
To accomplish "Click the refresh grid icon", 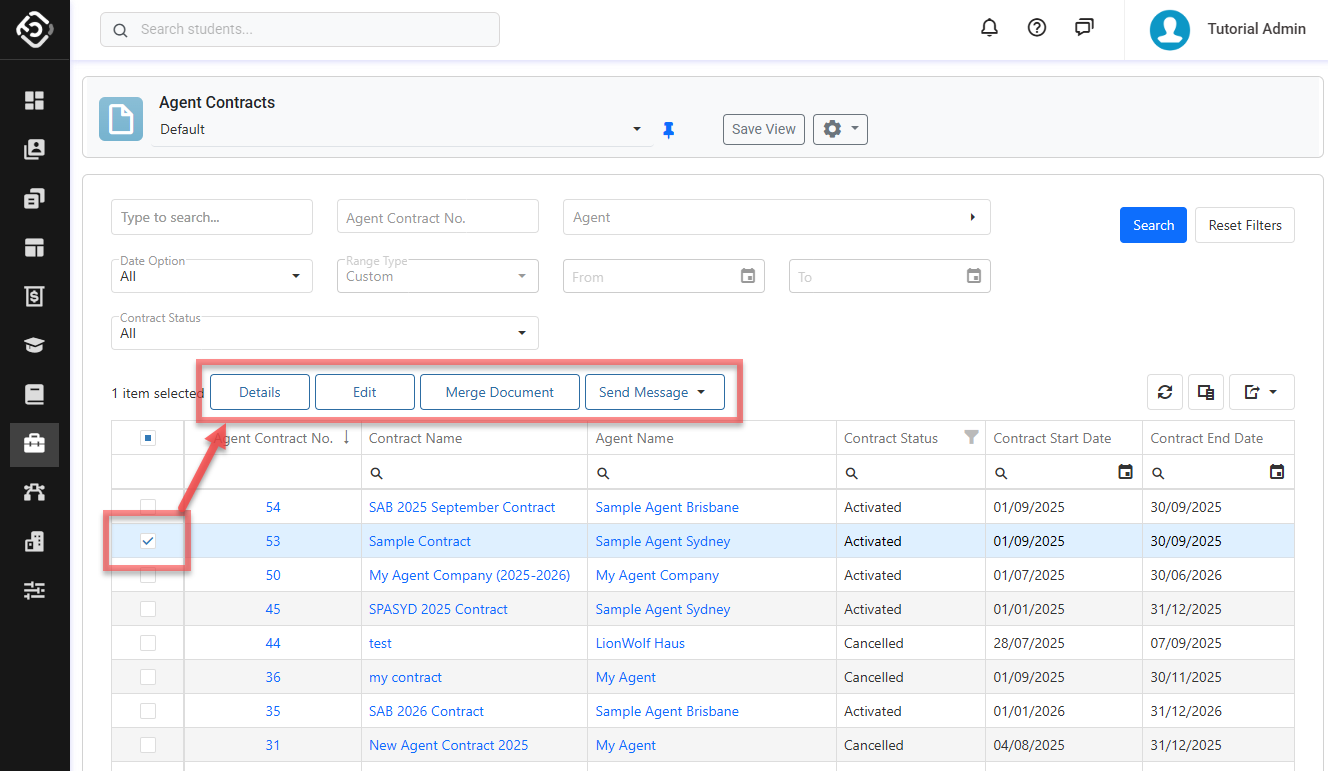I will point(1165,392).
